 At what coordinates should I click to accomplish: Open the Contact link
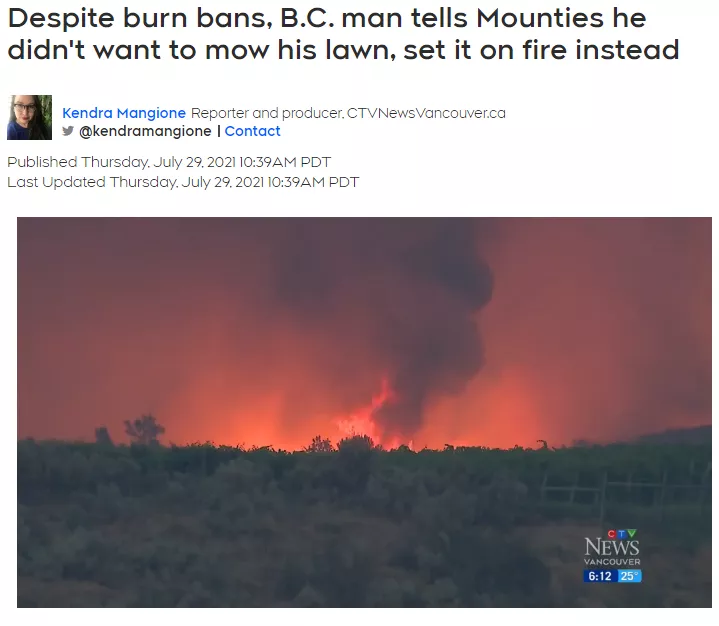[252, 131]
